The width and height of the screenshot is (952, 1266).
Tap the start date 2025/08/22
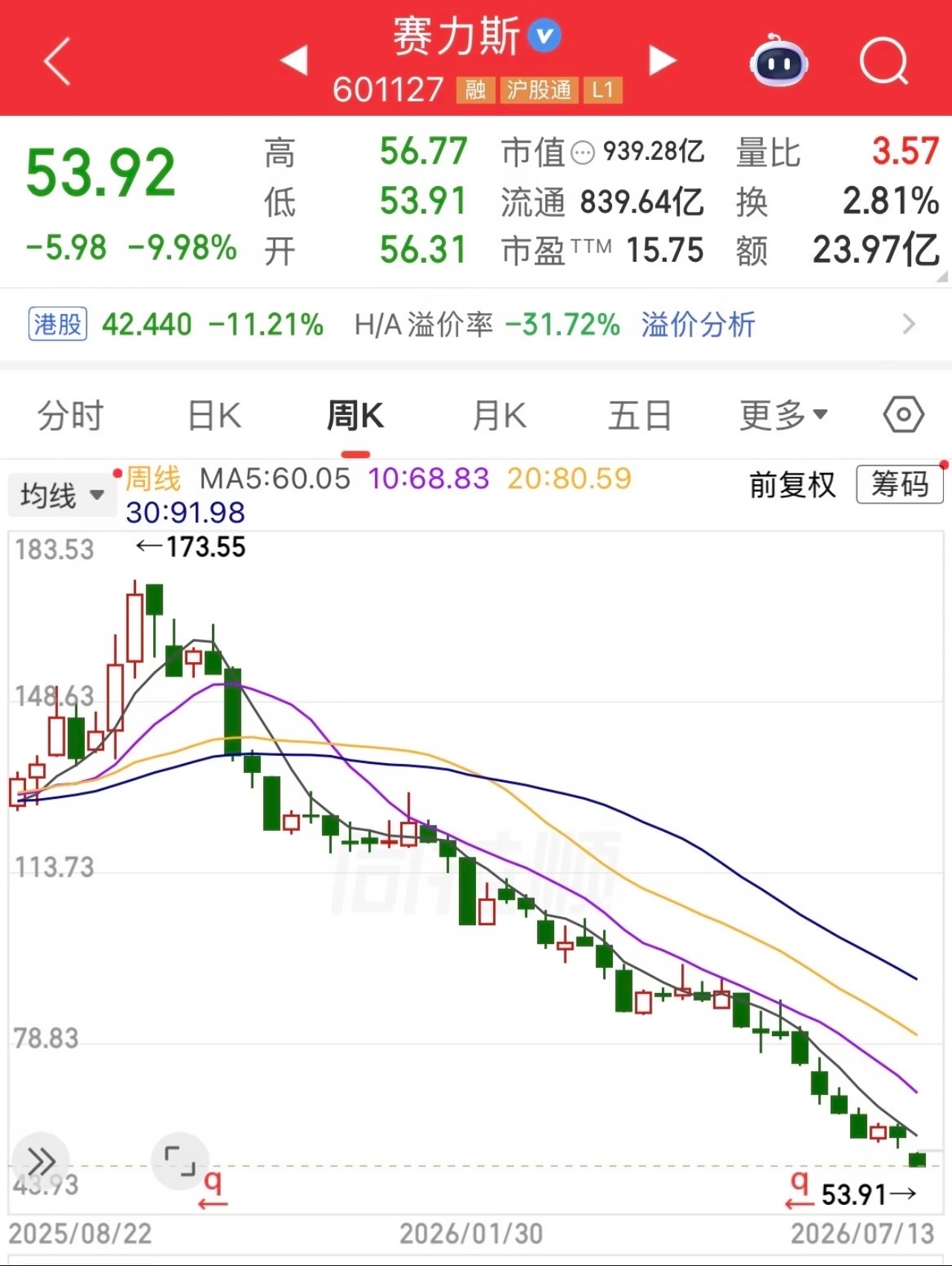point(80,1234)
